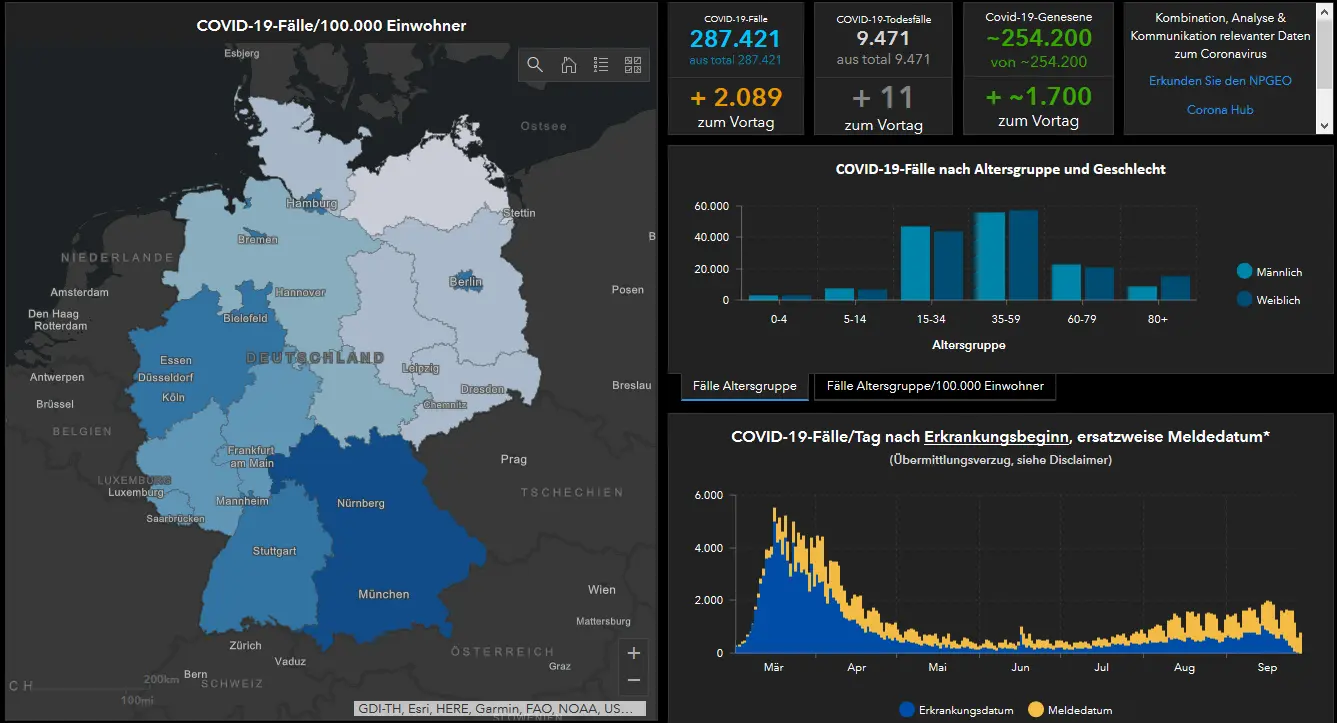Click the Erkrankungsbeginn underlined title link
Image resolution: width=1337 pixels, height=723 pixels.
tap(997, 437)
